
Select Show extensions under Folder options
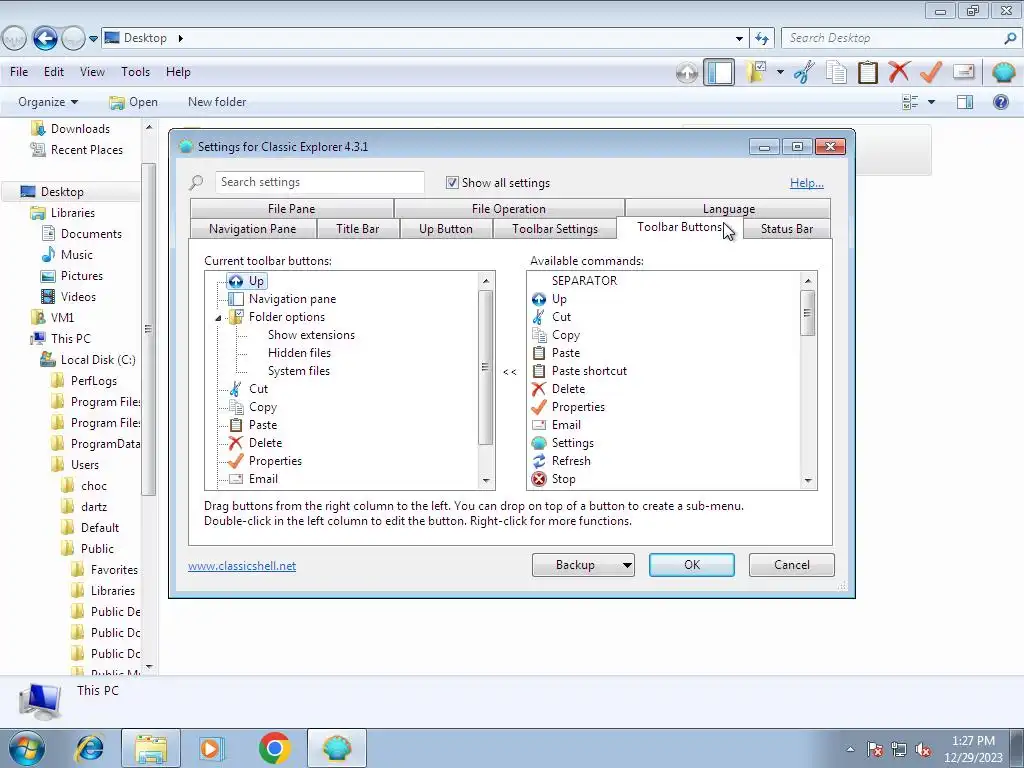(311, 335)
